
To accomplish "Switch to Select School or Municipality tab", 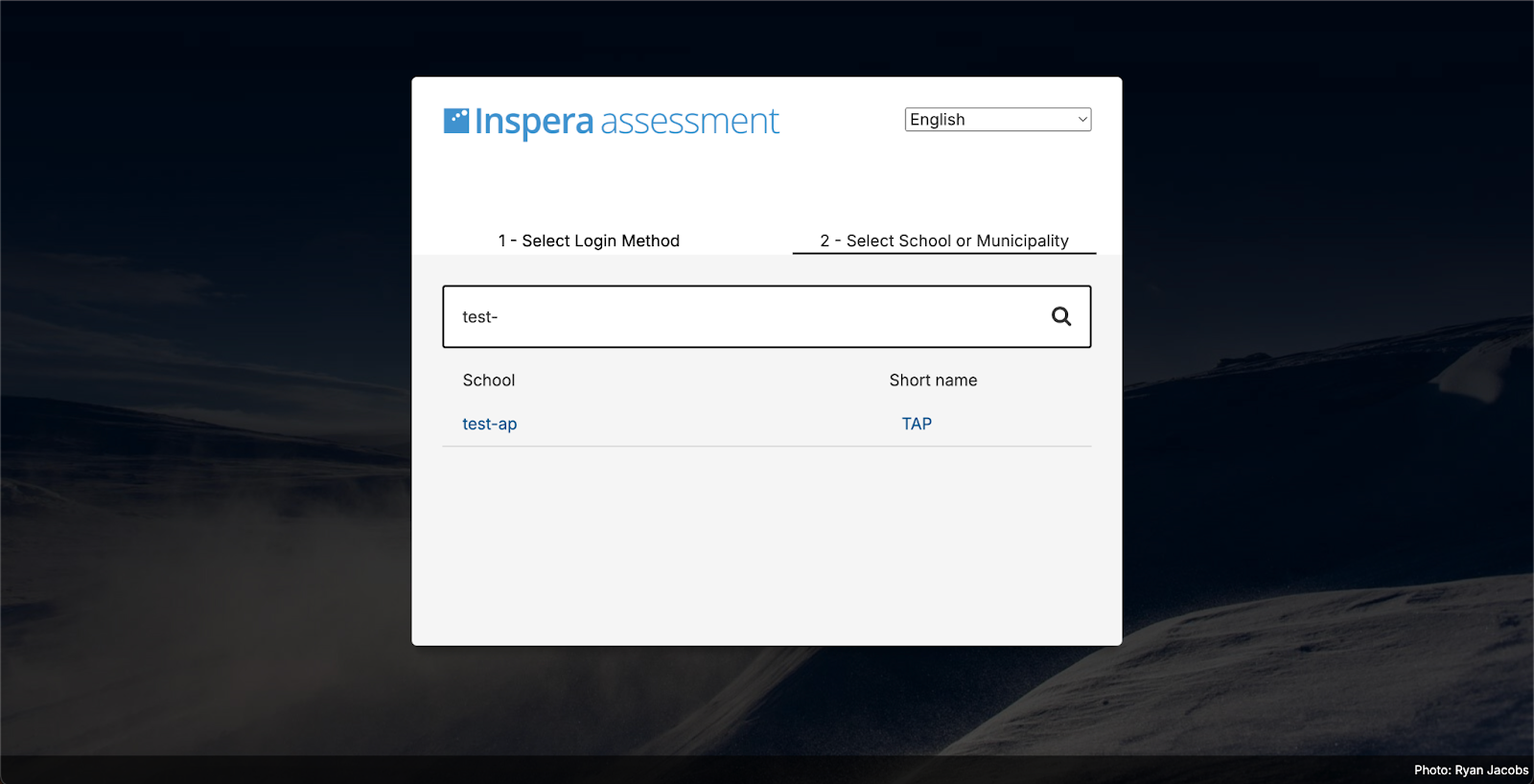I will pos(944,241).
